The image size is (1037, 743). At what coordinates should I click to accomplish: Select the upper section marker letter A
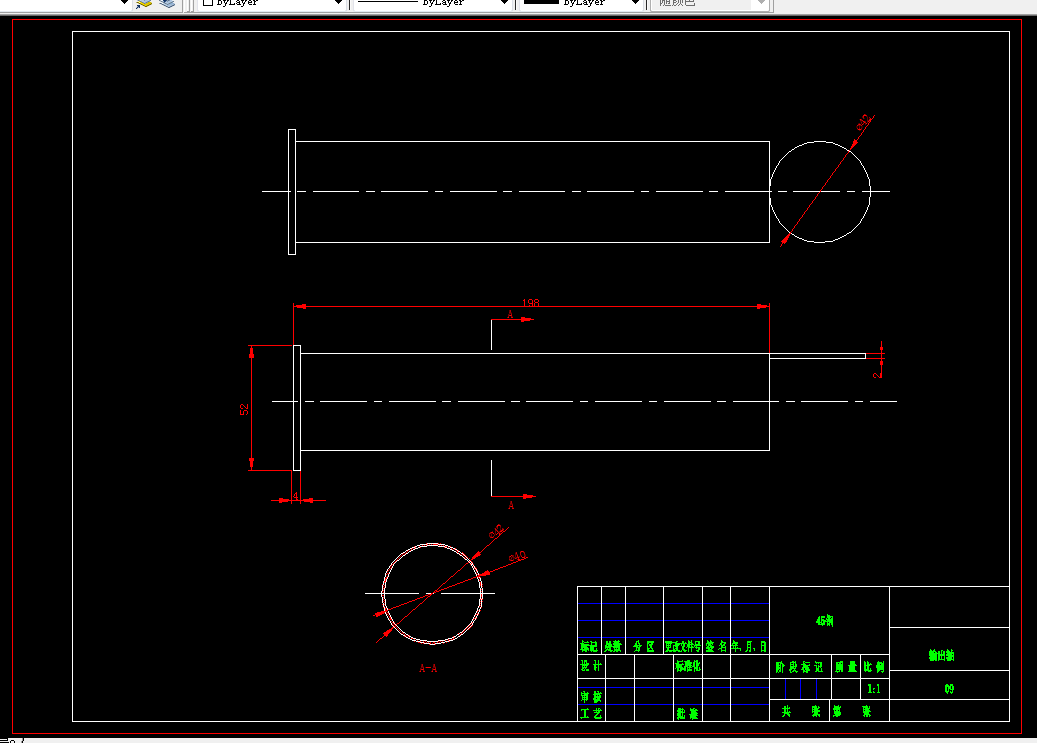tap(510, 314)
